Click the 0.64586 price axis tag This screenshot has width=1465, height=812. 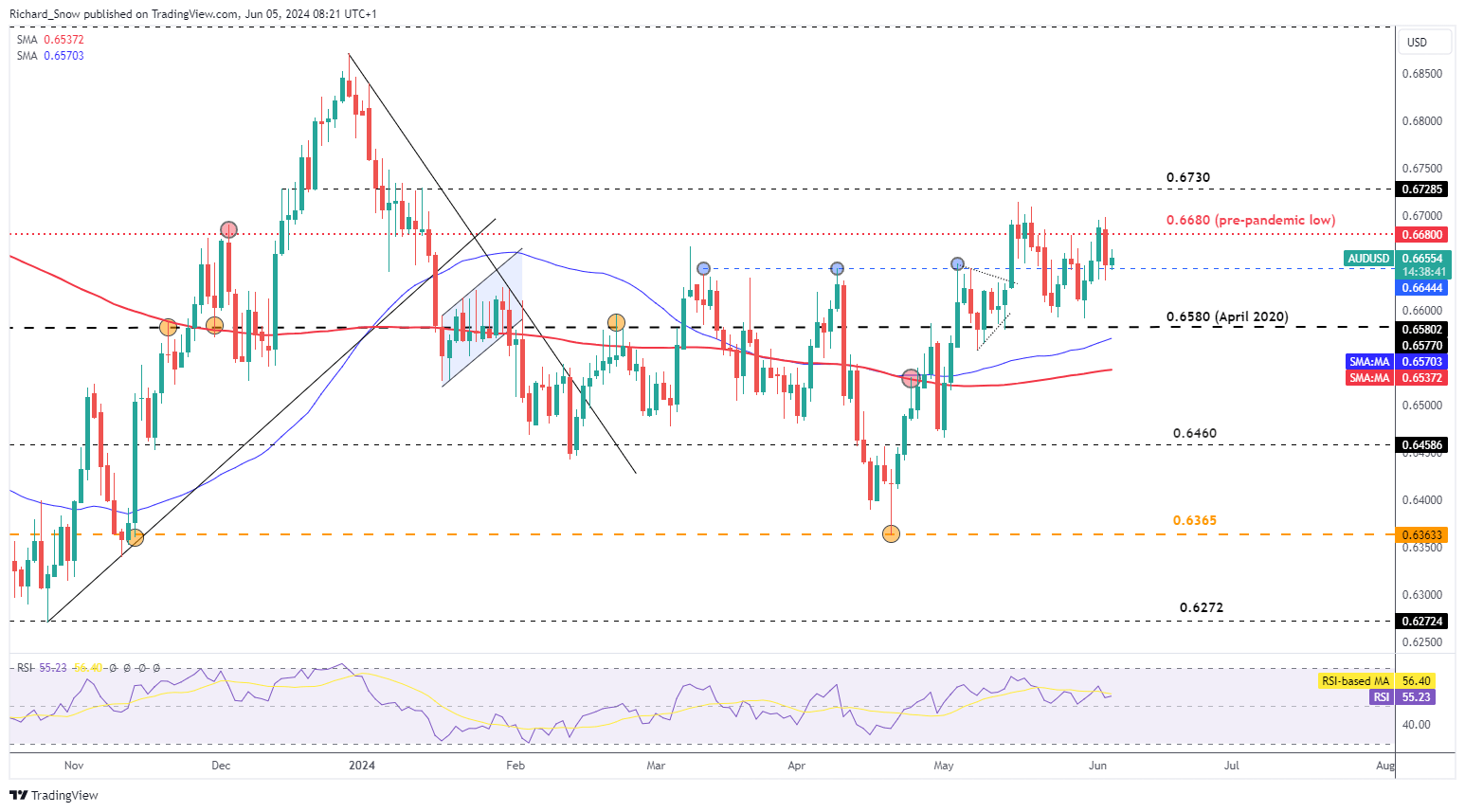[x=1421, y=444]
